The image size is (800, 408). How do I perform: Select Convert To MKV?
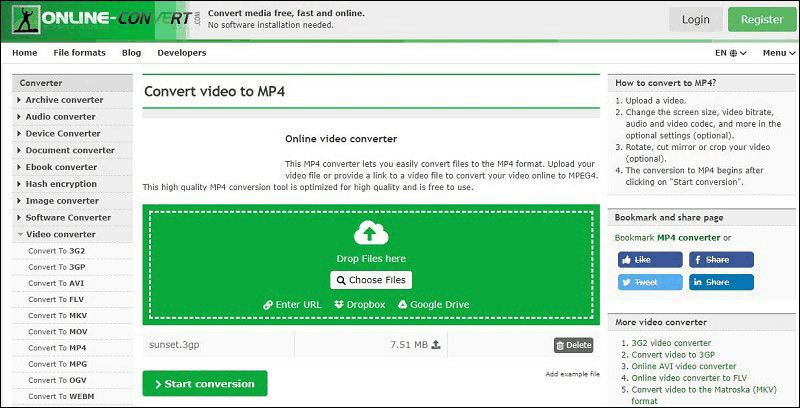[58, 316]
